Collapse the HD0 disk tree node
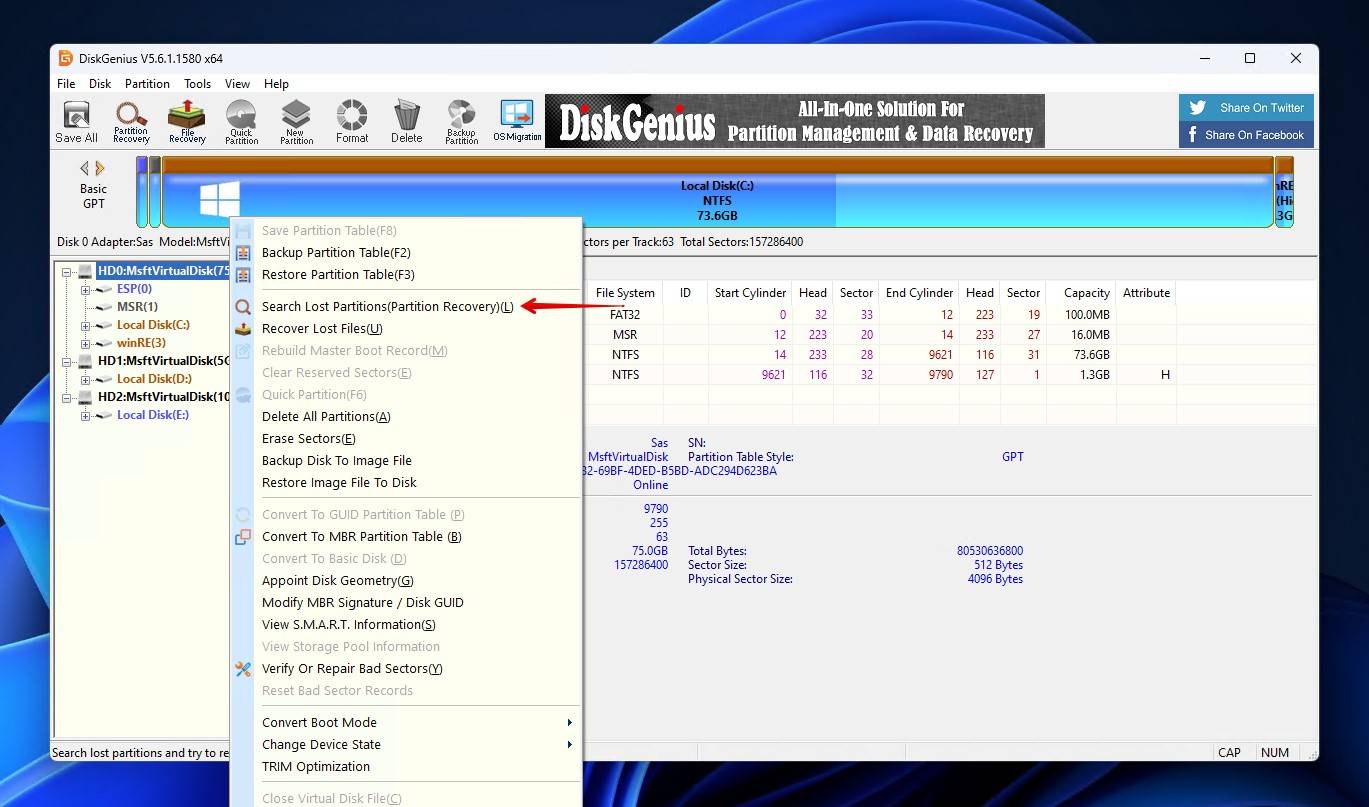Image resolution: width=1369 pixels, height=807 pixels. [x=68, y=271]
